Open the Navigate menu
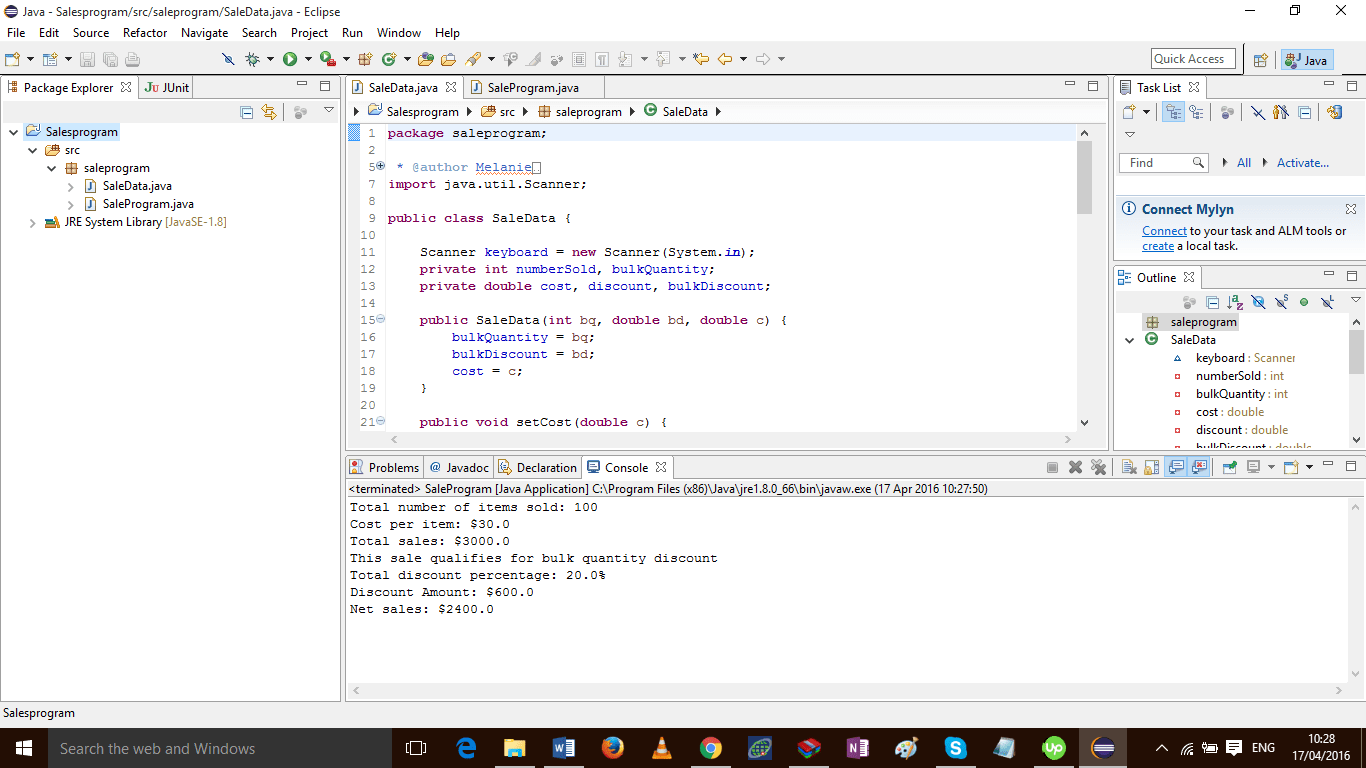 [204, 33]
